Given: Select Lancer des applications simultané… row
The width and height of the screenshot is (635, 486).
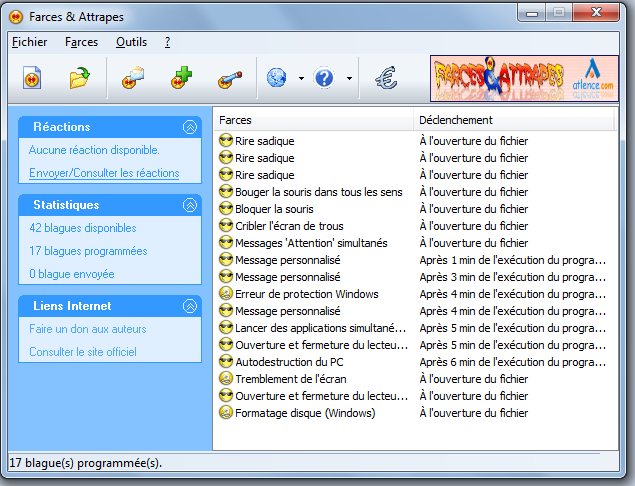Looking at the screenshot, I should (x=413, y=328).
